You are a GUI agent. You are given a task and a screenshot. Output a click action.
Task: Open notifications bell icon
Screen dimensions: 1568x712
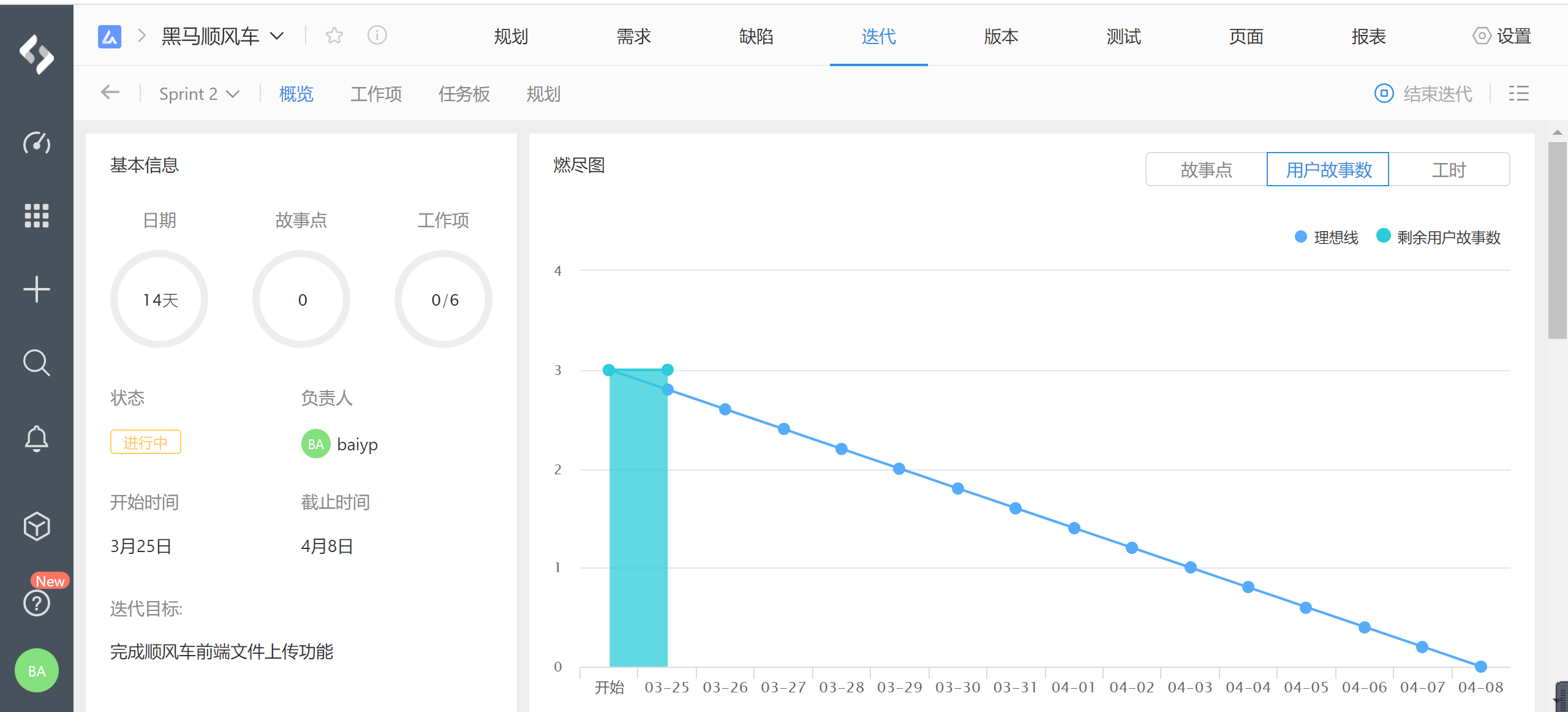point(36,438)
